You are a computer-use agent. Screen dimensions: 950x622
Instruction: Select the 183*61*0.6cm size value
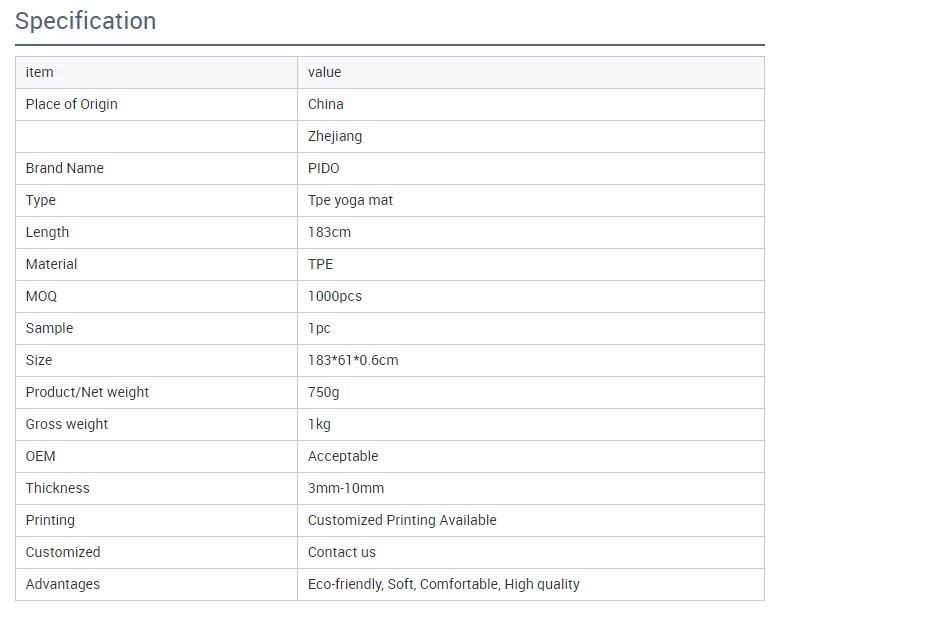[353, 360]
